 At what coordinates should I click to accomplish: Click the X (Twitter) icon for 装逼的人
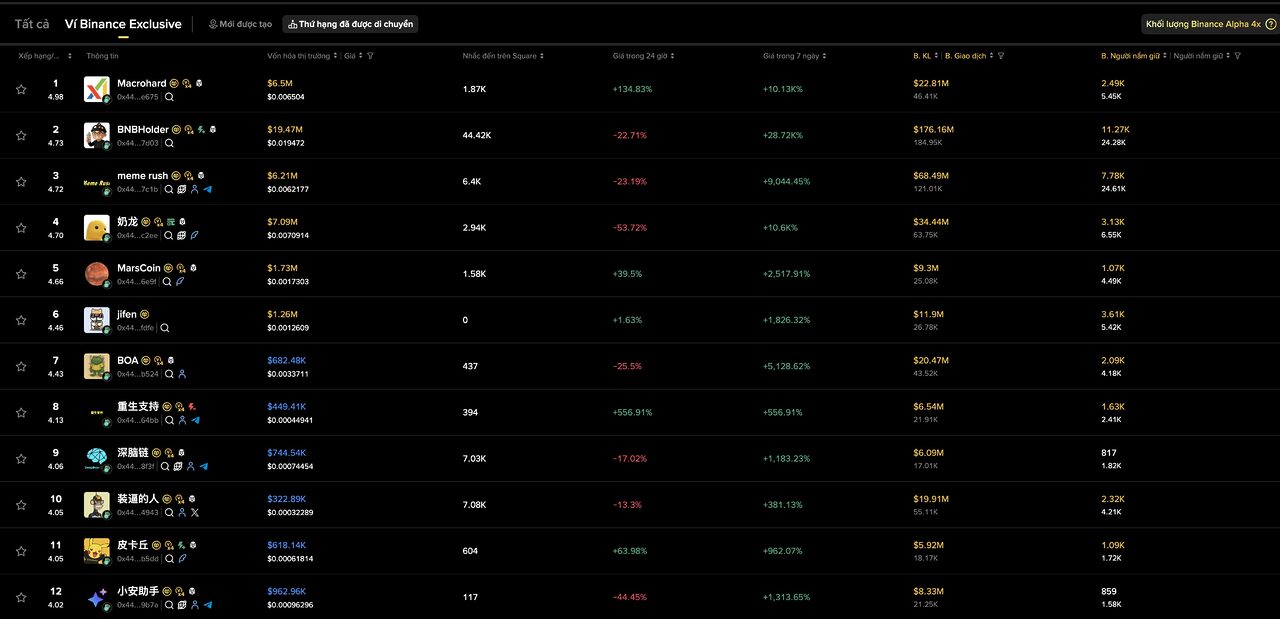194,512
